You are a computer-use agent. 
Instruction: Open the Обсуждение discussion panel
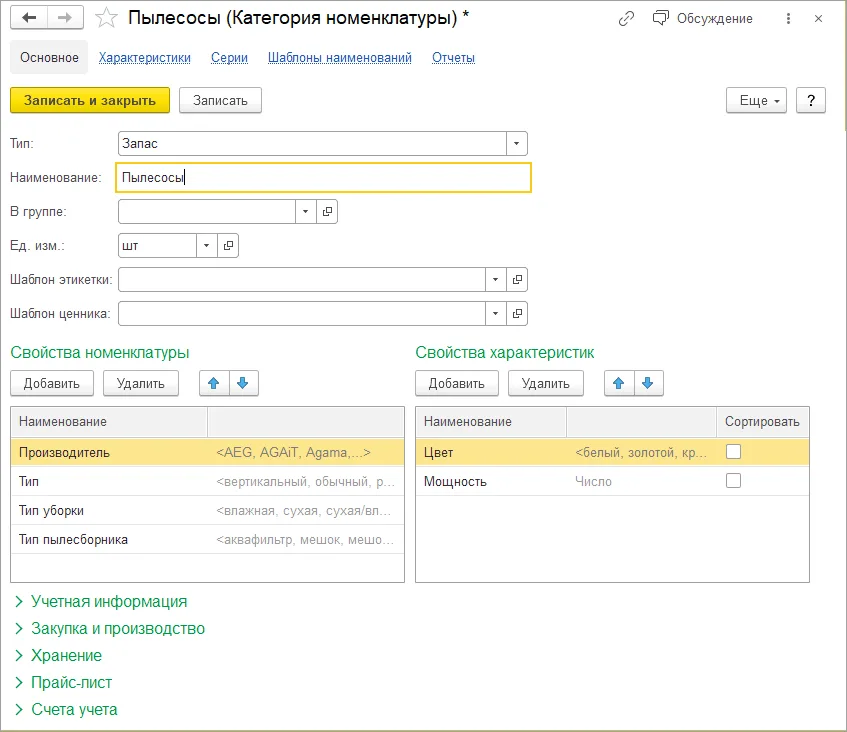(702, 19)
